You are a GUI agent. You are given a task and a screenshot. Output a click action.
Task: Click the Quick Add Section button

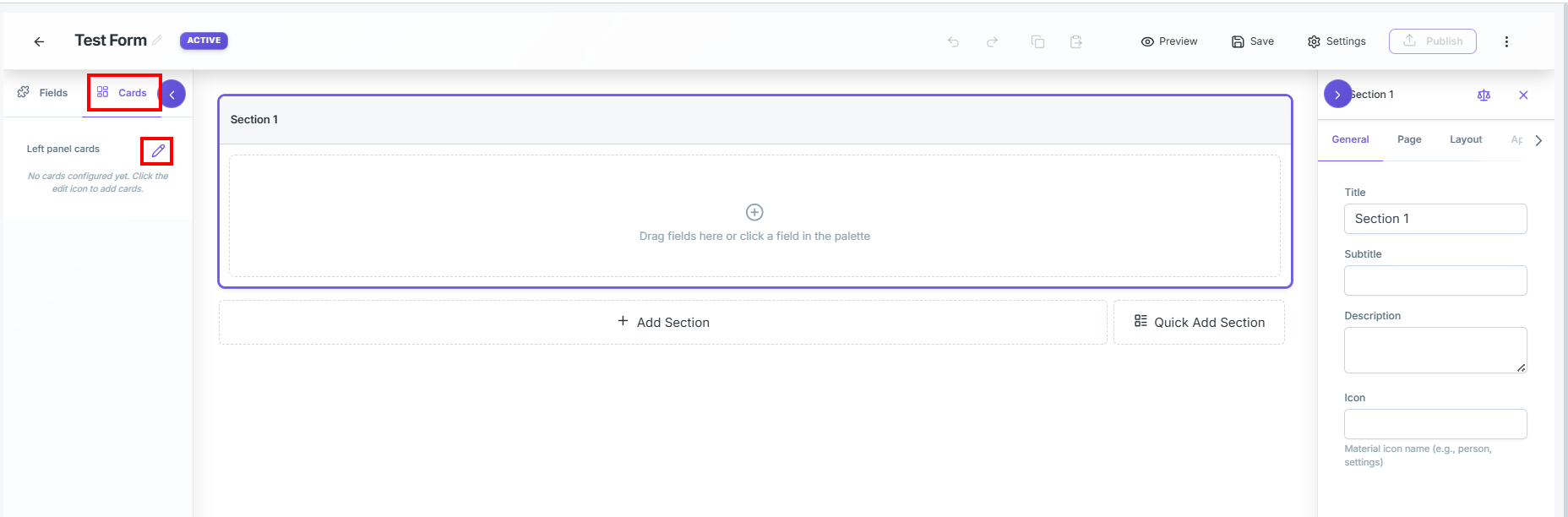coord(1199,322)
